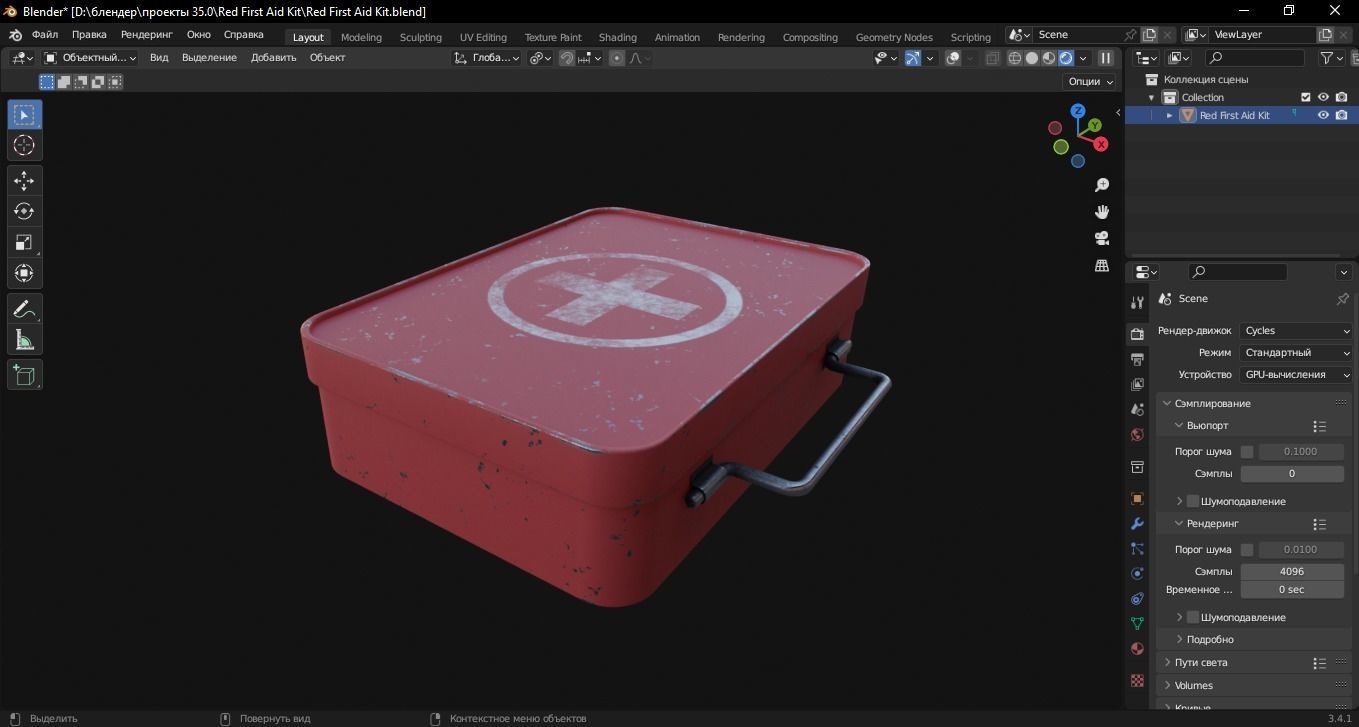
Task: Toggle the viewport gizmos button
Action: tap(913, 58)
